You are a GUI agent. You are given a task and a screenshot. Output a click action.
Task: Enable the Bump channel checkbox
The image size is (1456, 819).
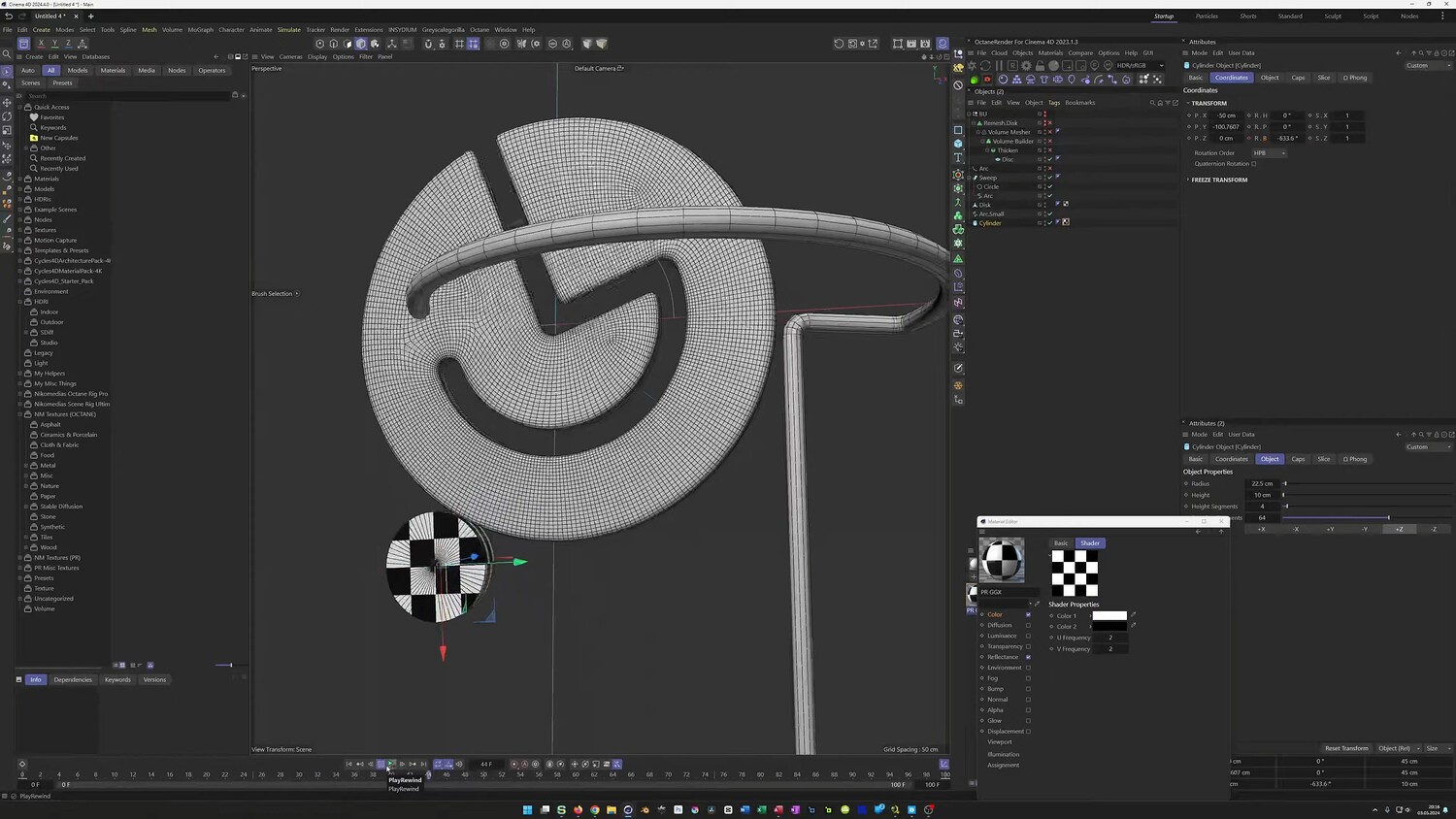pos(1028,689)
